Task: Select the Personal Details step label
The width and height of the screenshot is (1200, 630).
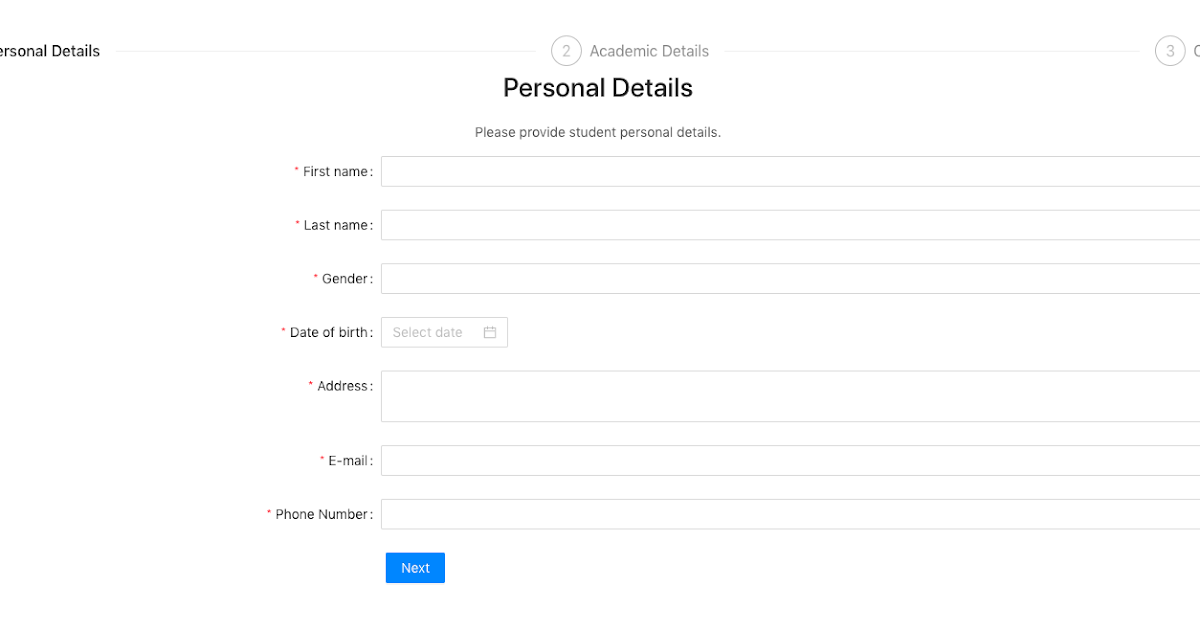Action: pyautogui.click(x=50, y=51)
